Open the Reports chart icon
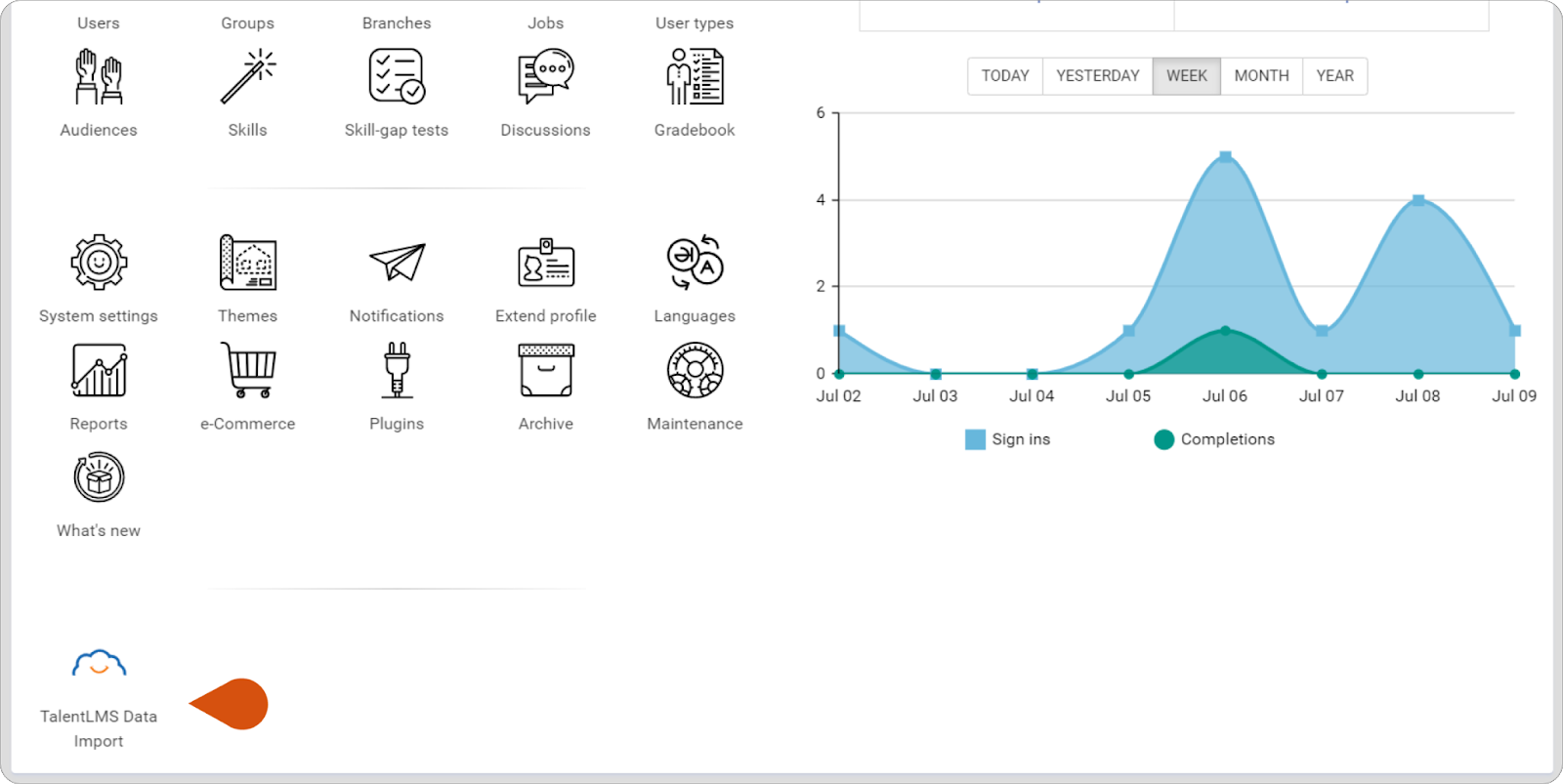This screenshot has width=1563, height=784. tap(99, 370)
